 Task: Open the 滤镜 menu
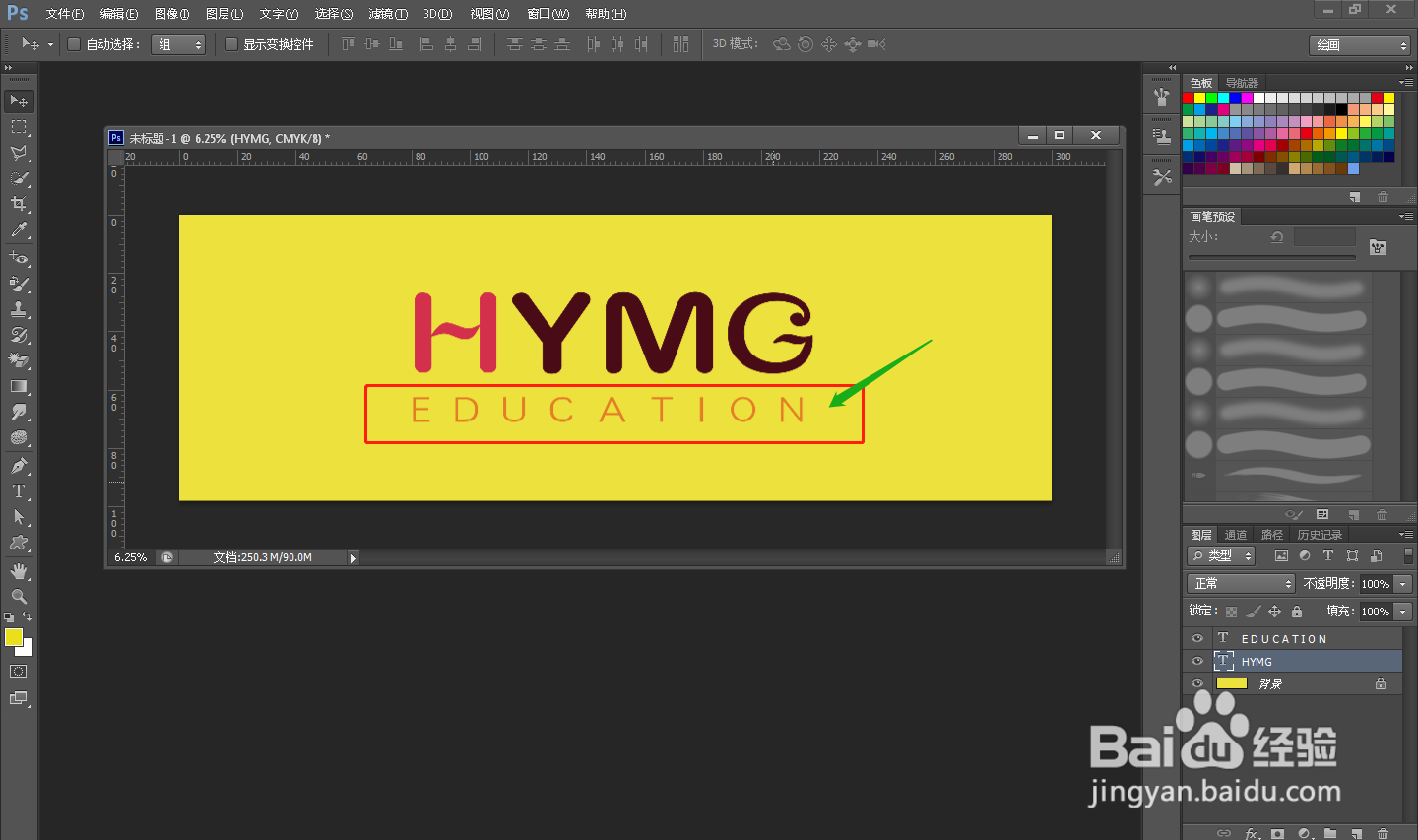[388, 14]
